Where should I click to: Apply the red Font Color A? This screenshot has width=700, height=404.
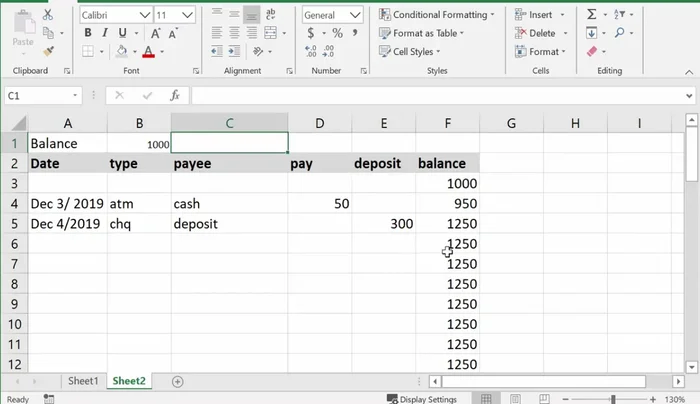[x=149, y=52]
